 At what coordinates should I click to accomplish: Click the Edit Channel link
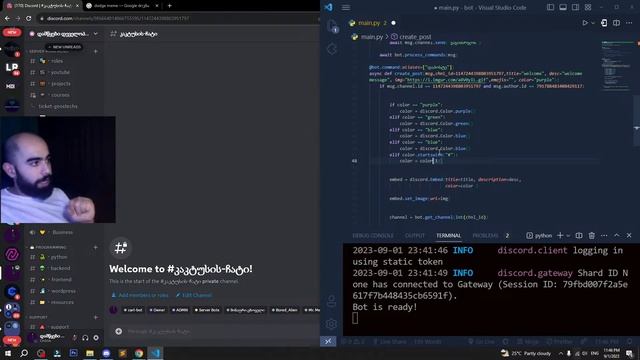193,295
